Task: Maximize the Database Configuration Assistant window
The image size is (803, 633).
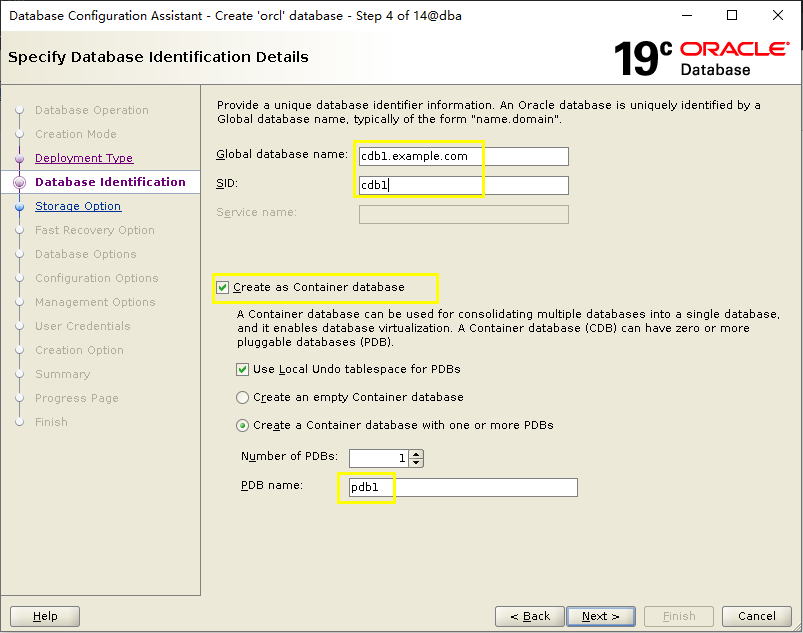Action: pos(732,15)
